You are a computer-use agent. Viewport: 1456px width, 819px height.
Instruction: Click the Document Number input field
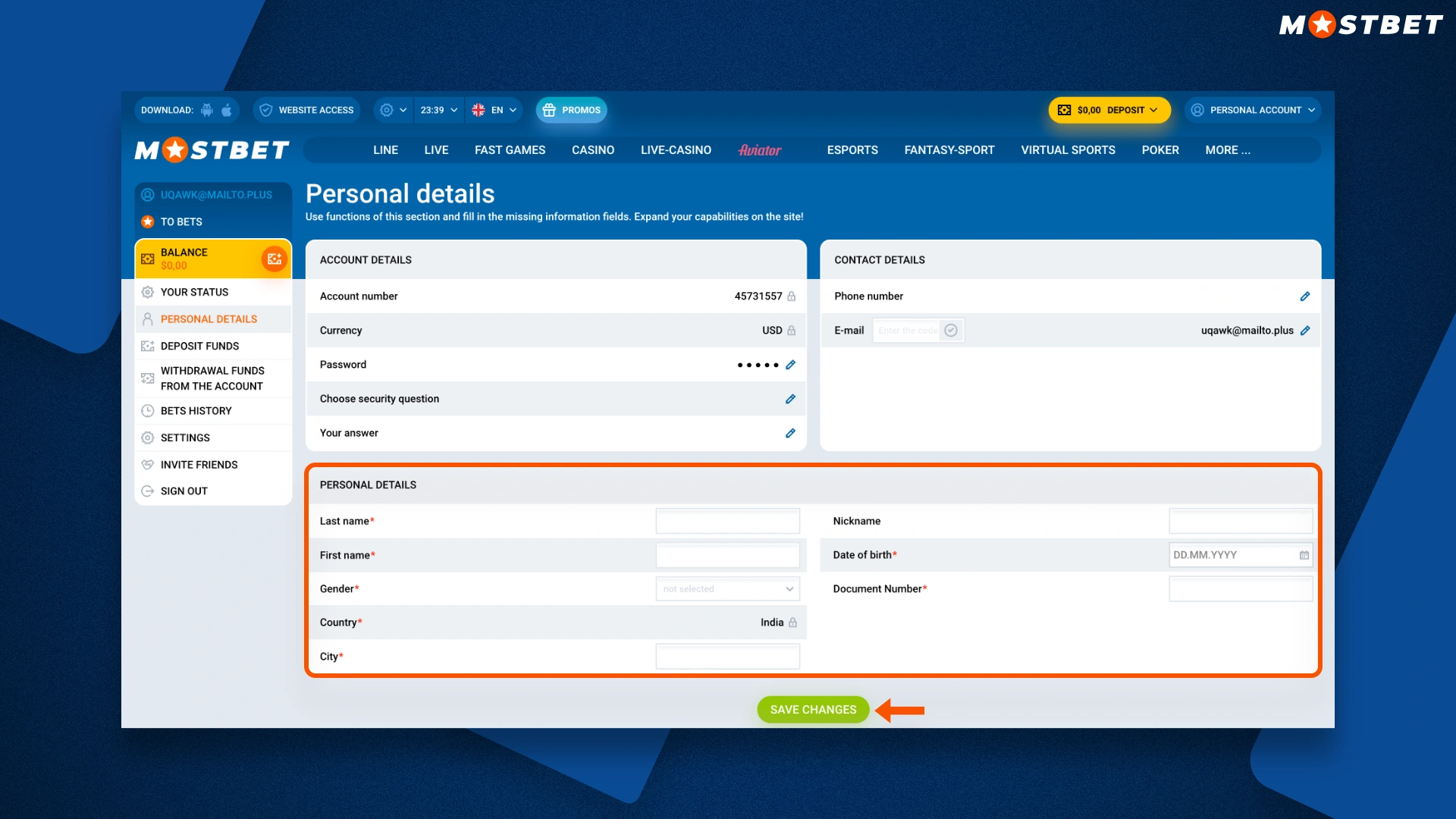pyautogui.click(x=1241, y=589)
